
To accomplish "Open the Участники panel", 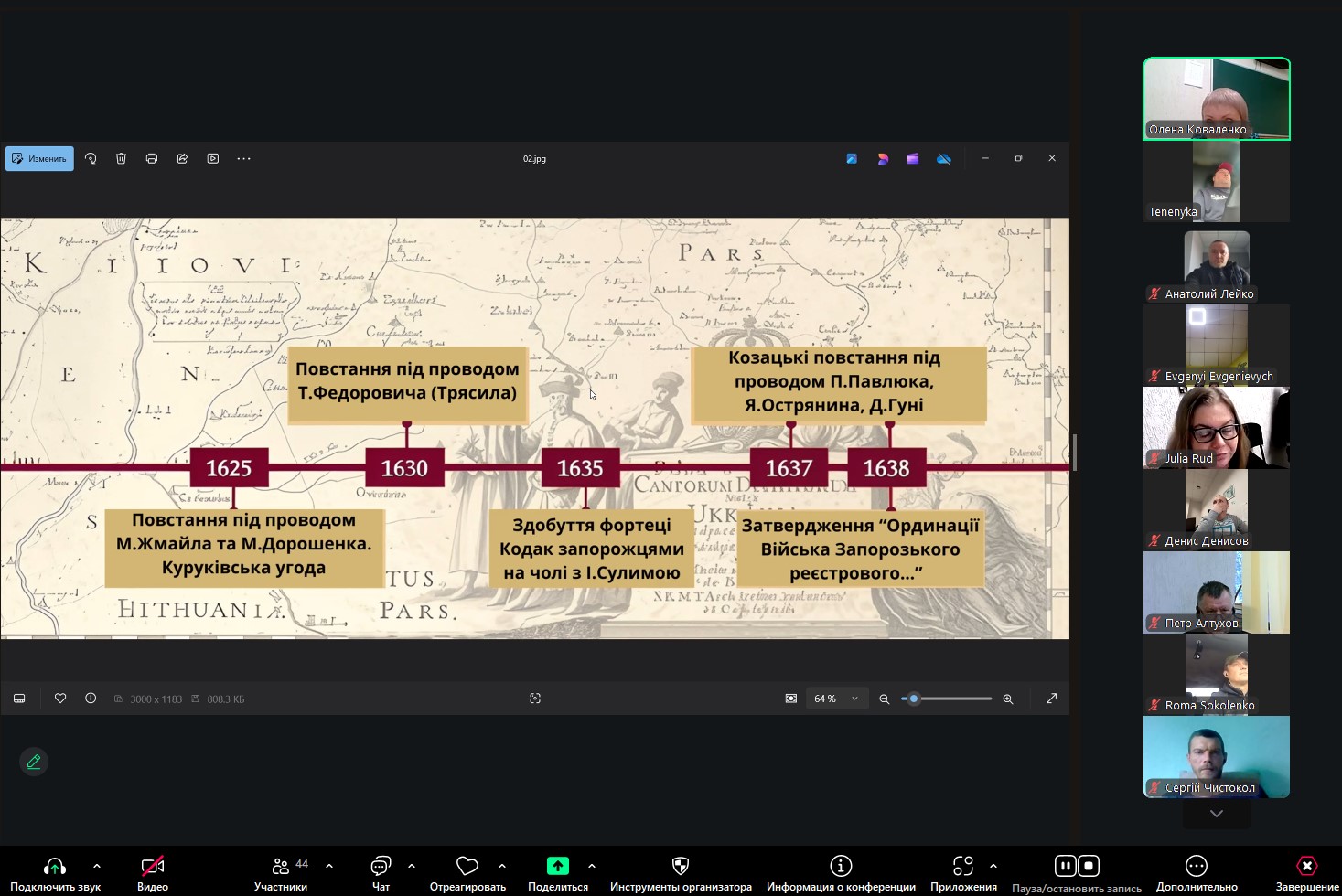I will point(281,871).
